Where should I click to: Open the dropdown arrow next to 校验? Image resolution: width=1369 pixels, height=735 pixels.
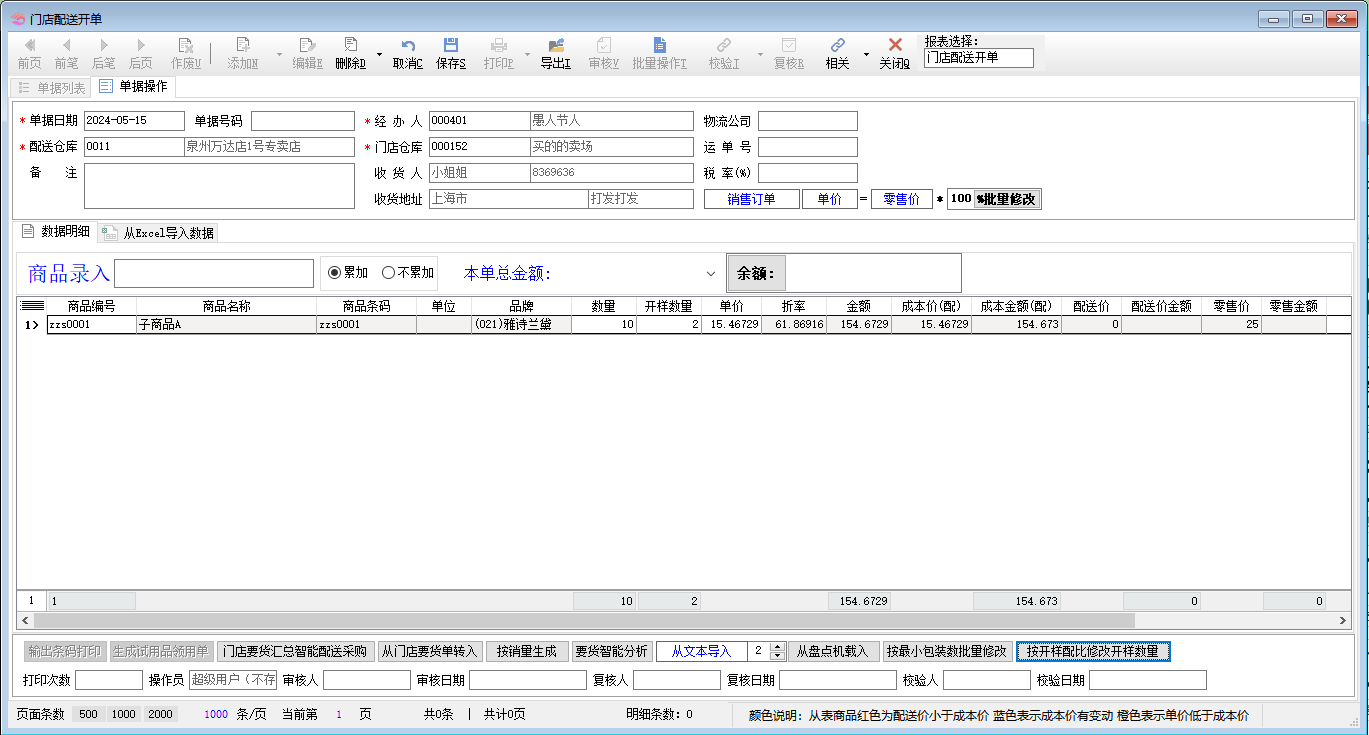tap(760, 53)
